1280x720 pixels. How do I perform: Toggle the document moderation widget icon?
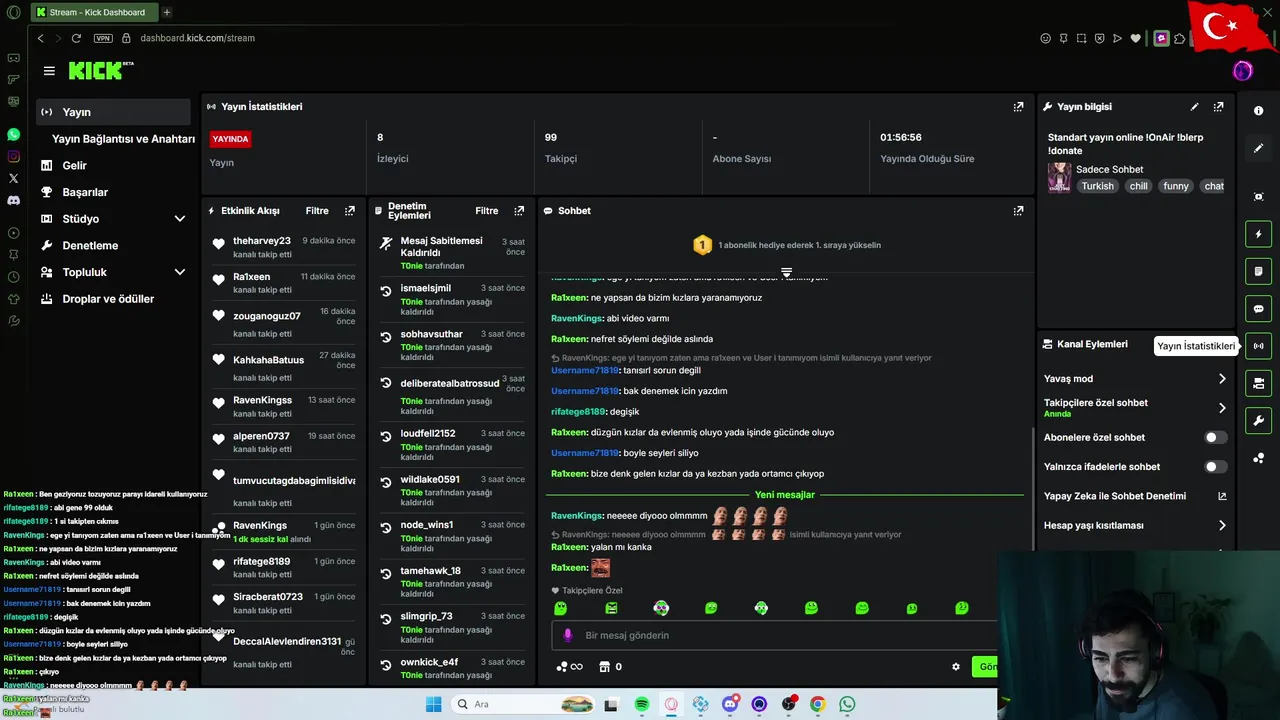click(1259, 271)
